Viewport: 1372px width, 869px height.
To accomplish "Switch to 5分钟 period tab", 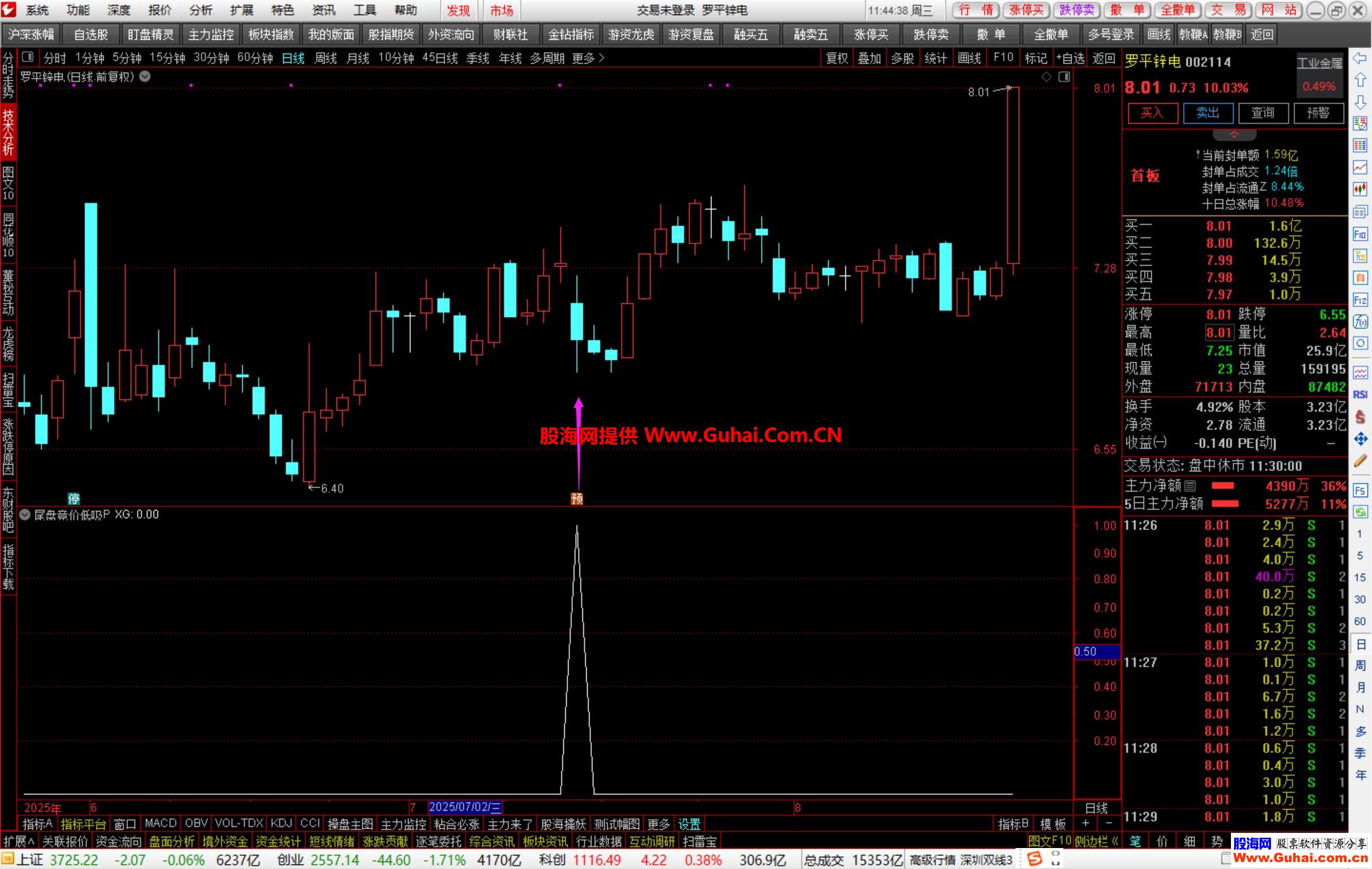I will (x=126, y=58).
